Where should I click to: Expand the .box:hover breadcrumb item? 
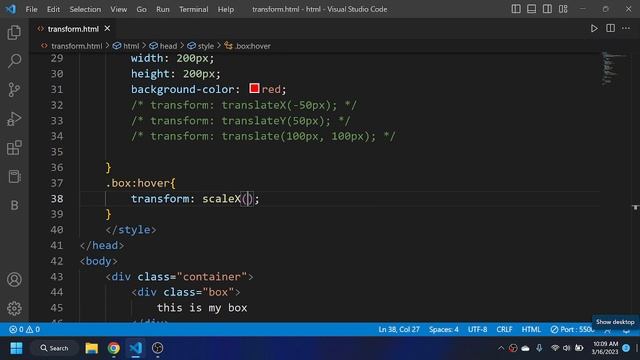[253, 46]
